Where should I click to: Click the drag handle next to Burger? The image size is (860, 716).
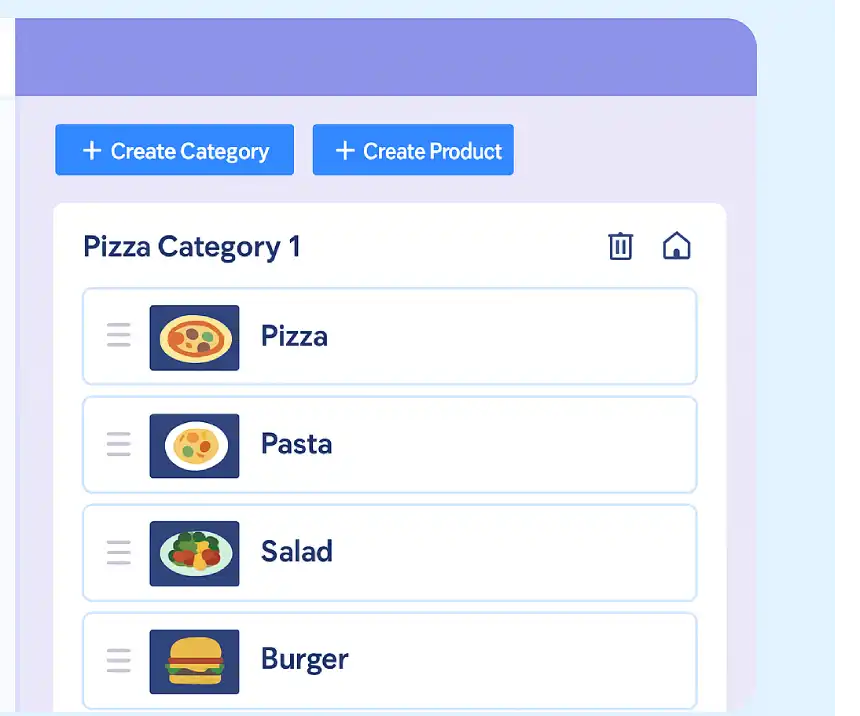(x=118, y=660)
